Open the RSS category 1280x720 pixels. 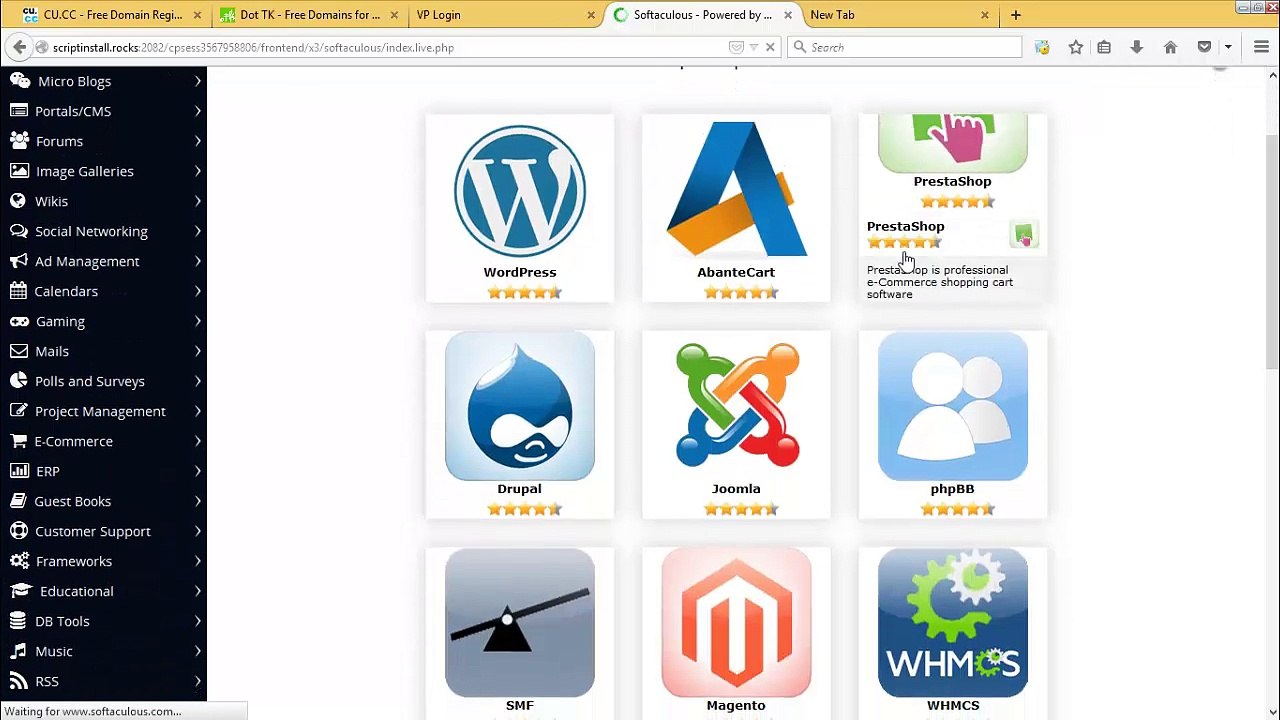click(47, 681)
